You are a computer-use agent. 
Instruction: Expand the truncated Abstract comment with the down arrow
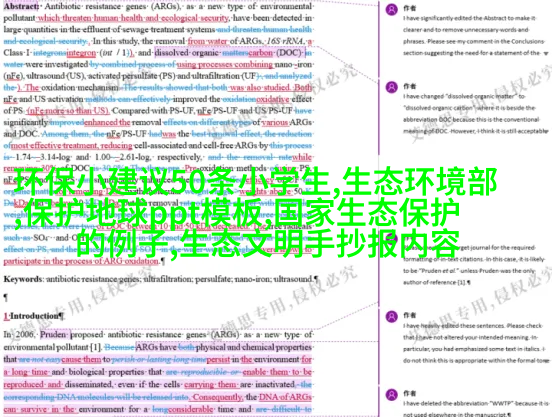point(546,54)
